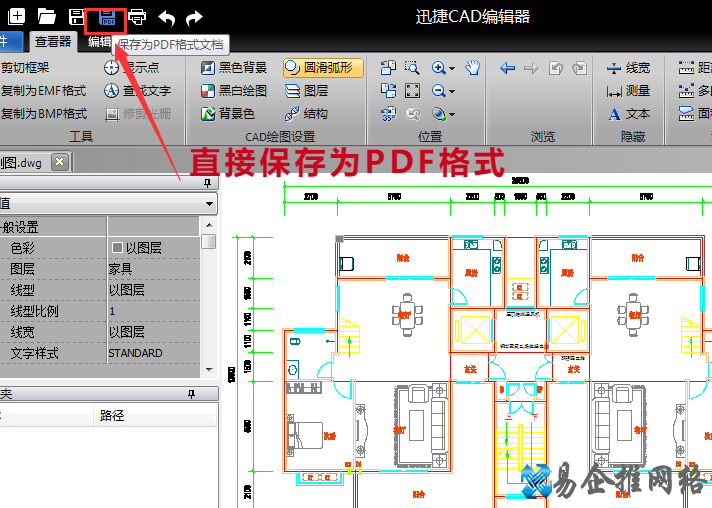This screenshot has width=712, height=508.
Task: Toggle 文本 visibility
Action: [628, 113]
